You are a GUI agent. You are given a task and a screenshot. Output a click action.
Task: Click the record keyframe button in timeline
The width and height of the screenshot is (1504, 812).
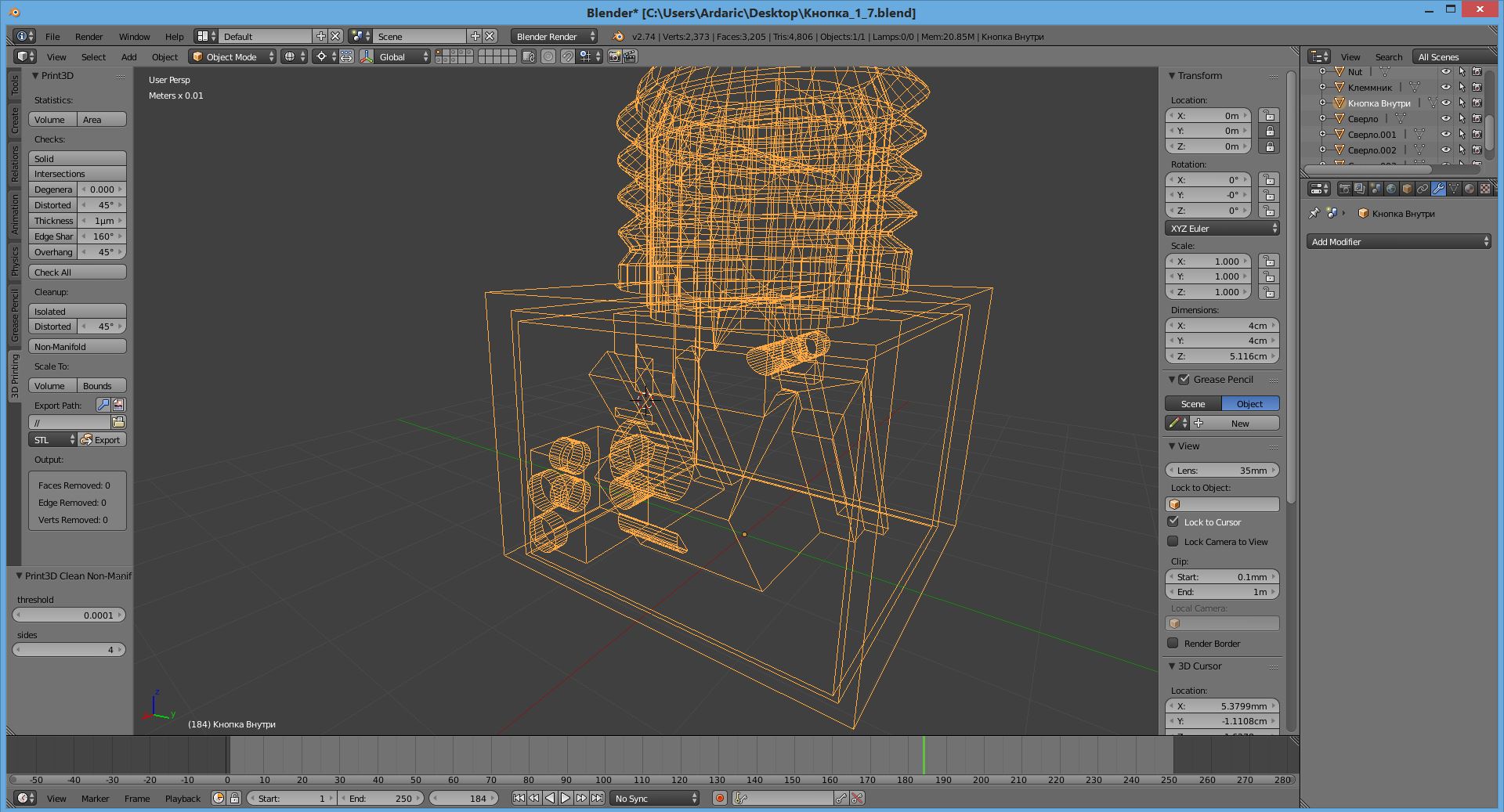pos(719,798)
